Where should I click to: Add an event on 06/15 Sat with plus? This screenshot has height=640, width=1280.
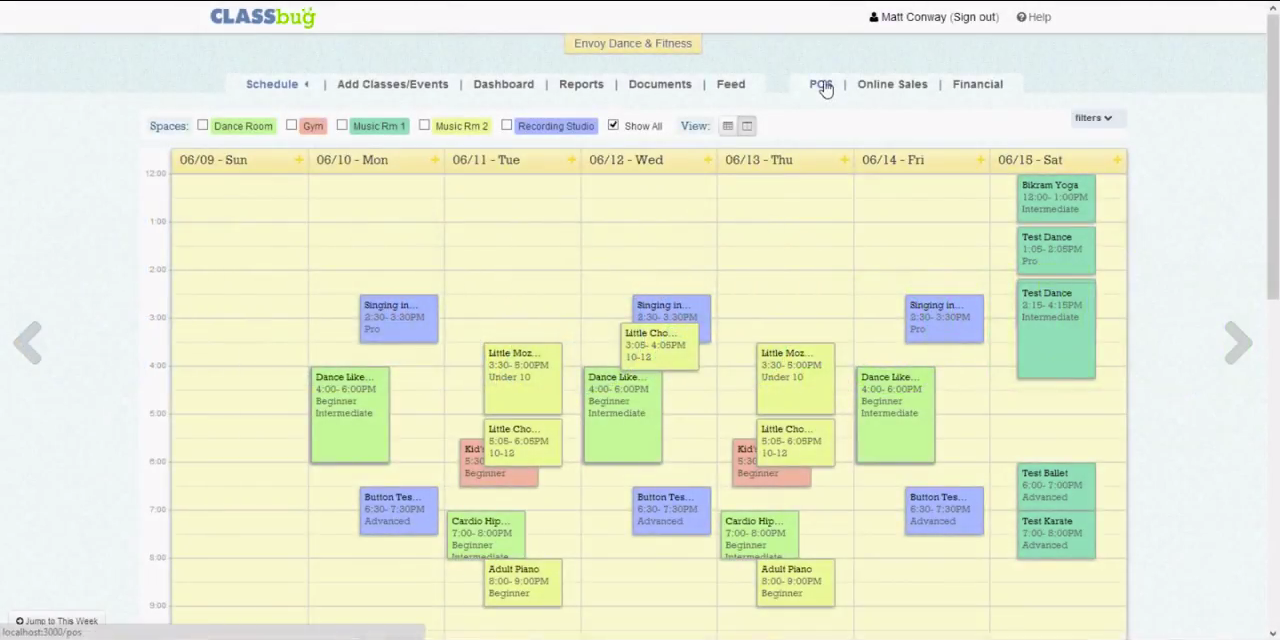1117,160
